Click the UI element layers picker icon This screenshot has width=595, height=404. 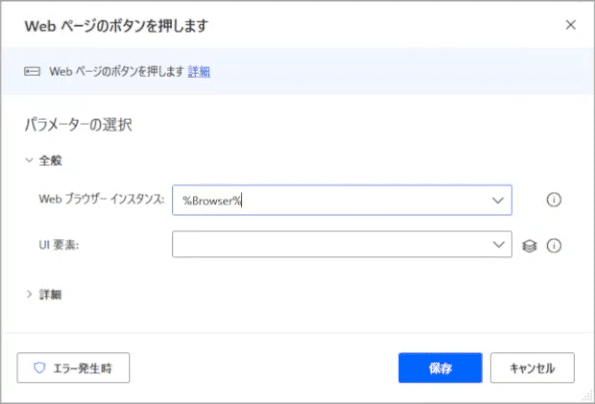click(529, 246)
